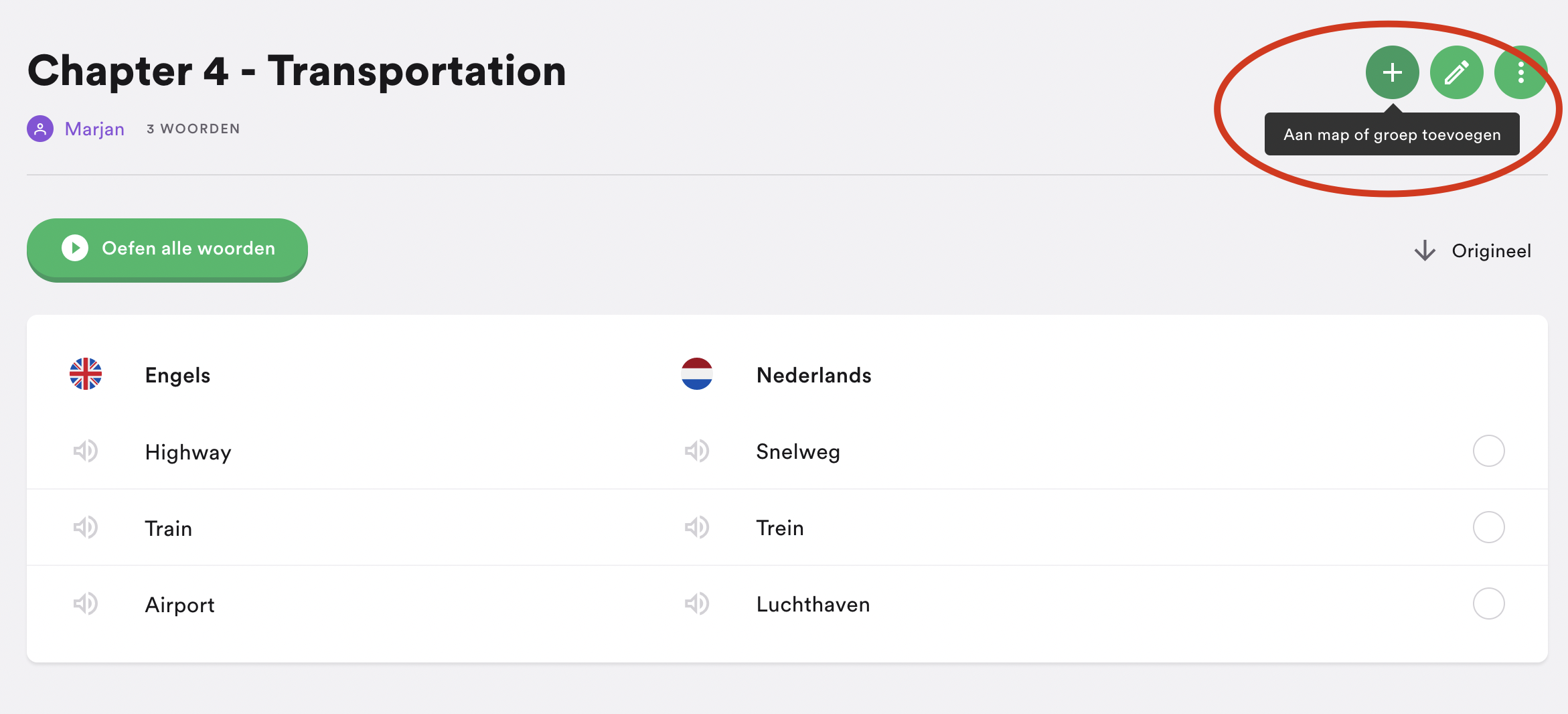Select the circle next to 'Snelweg'
Screen dimensions: 1568x714
point(1489,451)
